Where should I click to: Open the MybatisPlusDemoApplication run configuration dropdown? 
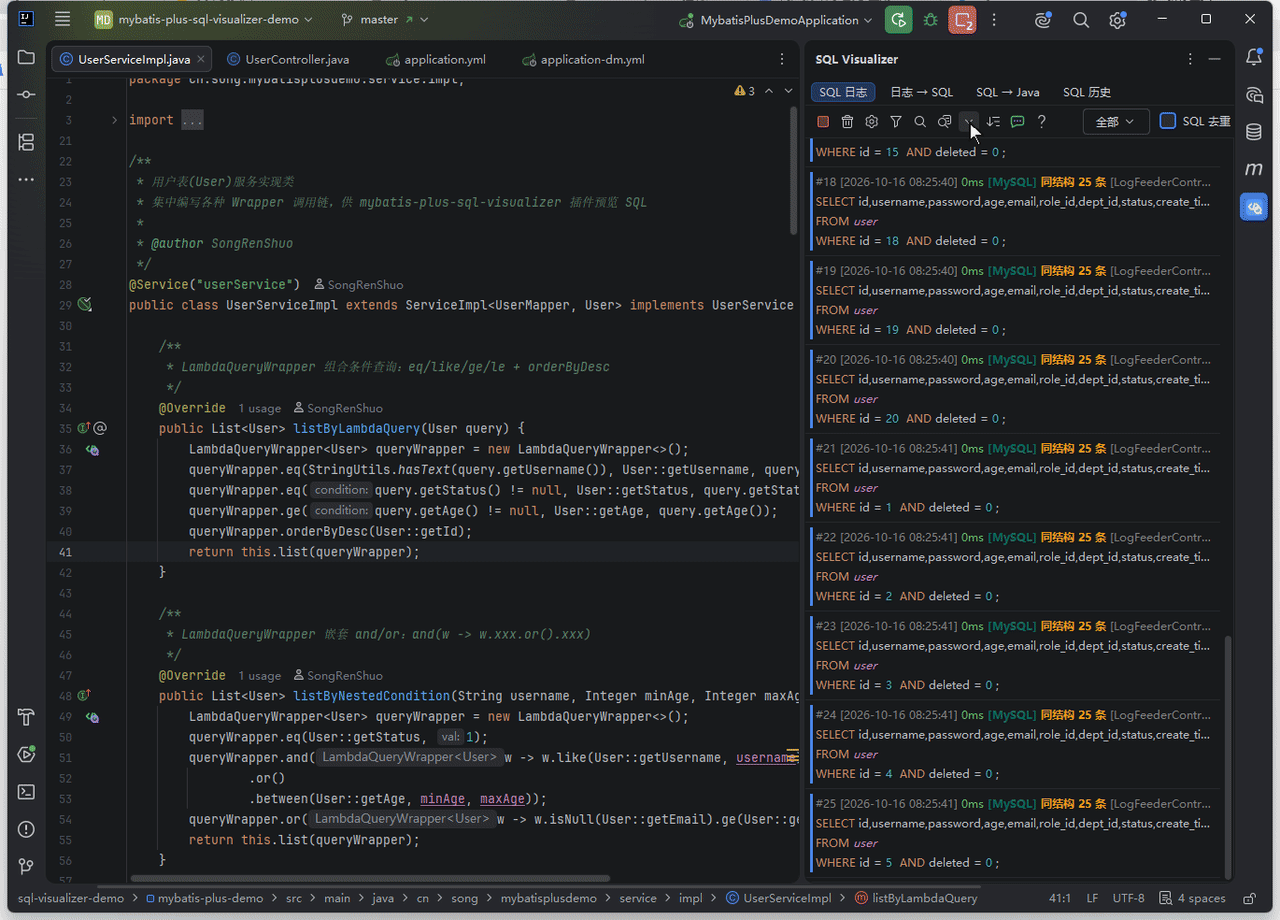pos(775,20)
